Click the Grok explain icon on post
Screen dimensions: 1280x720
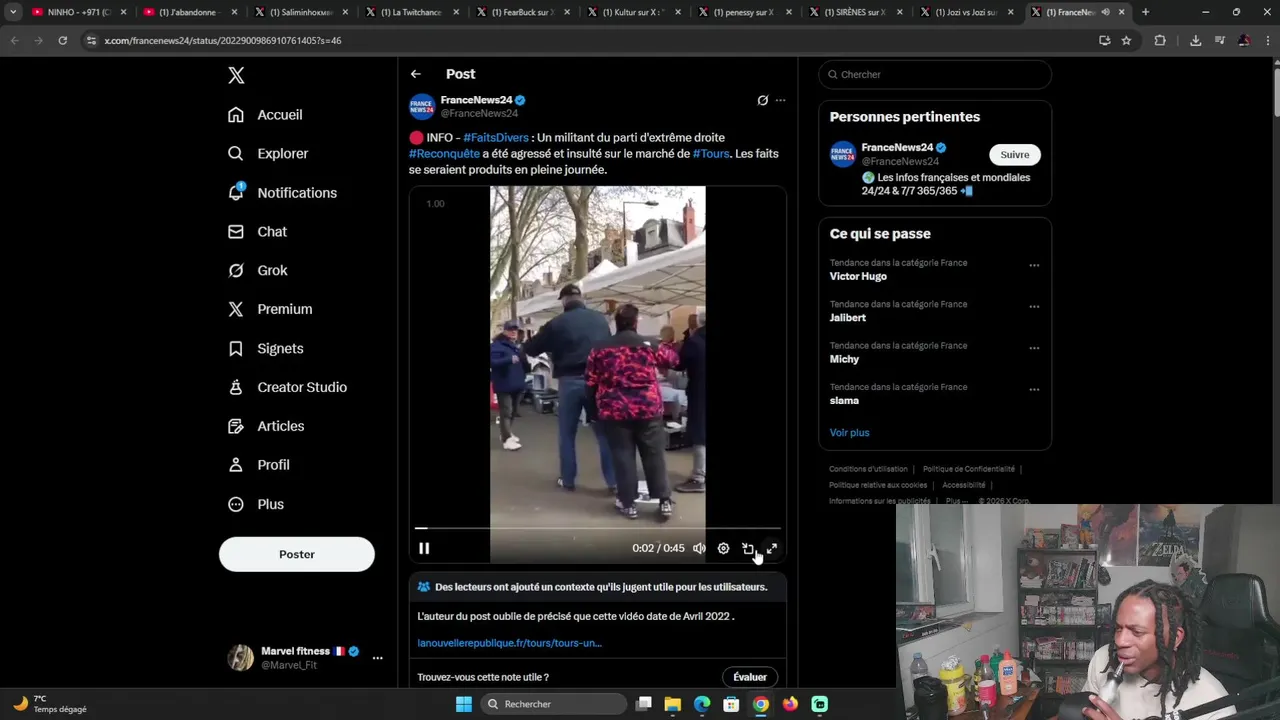pyautogui.click(x=763, y=100)
